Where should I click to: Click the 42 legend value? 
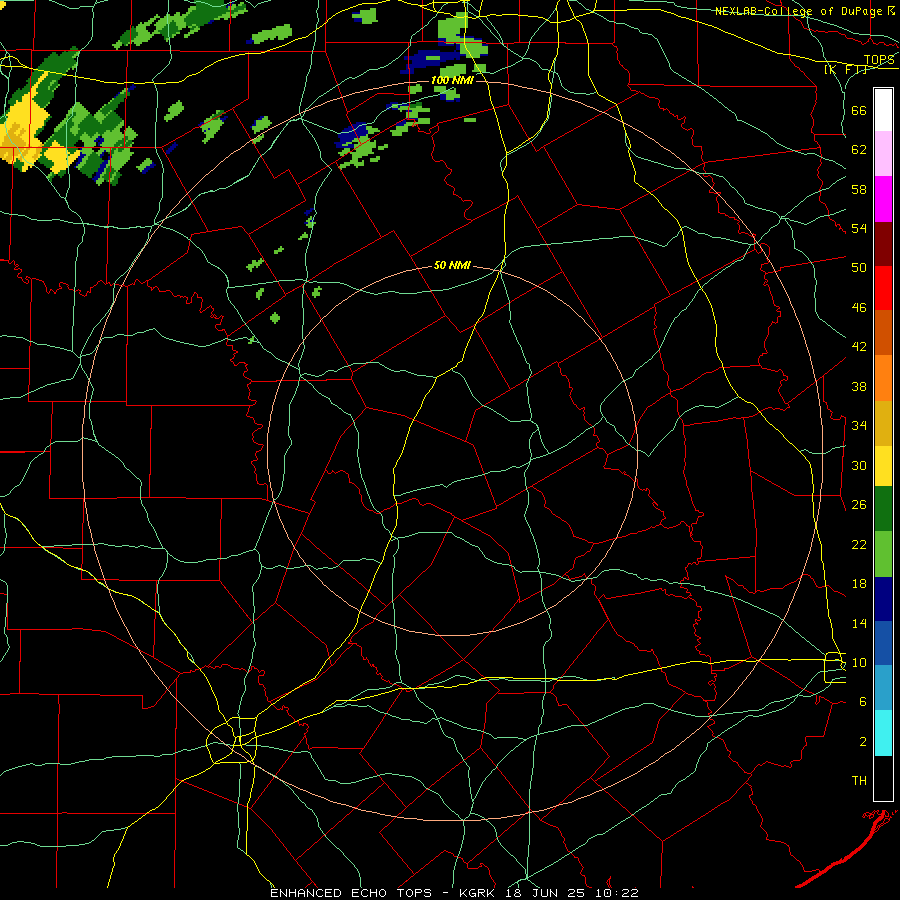point(859,347)
